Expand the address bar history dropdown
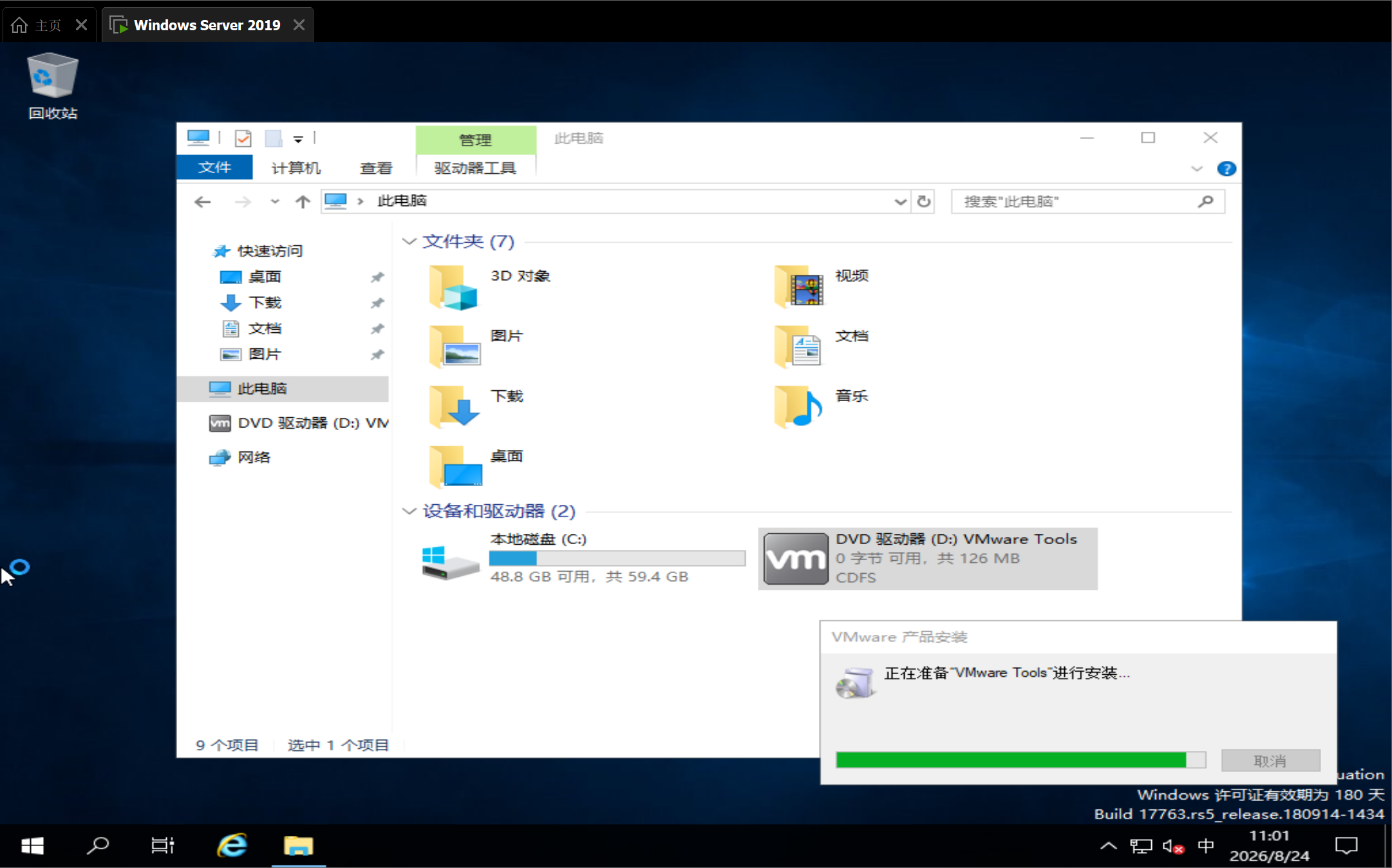This screenshot has width=1392, height=868. [901, 202]
